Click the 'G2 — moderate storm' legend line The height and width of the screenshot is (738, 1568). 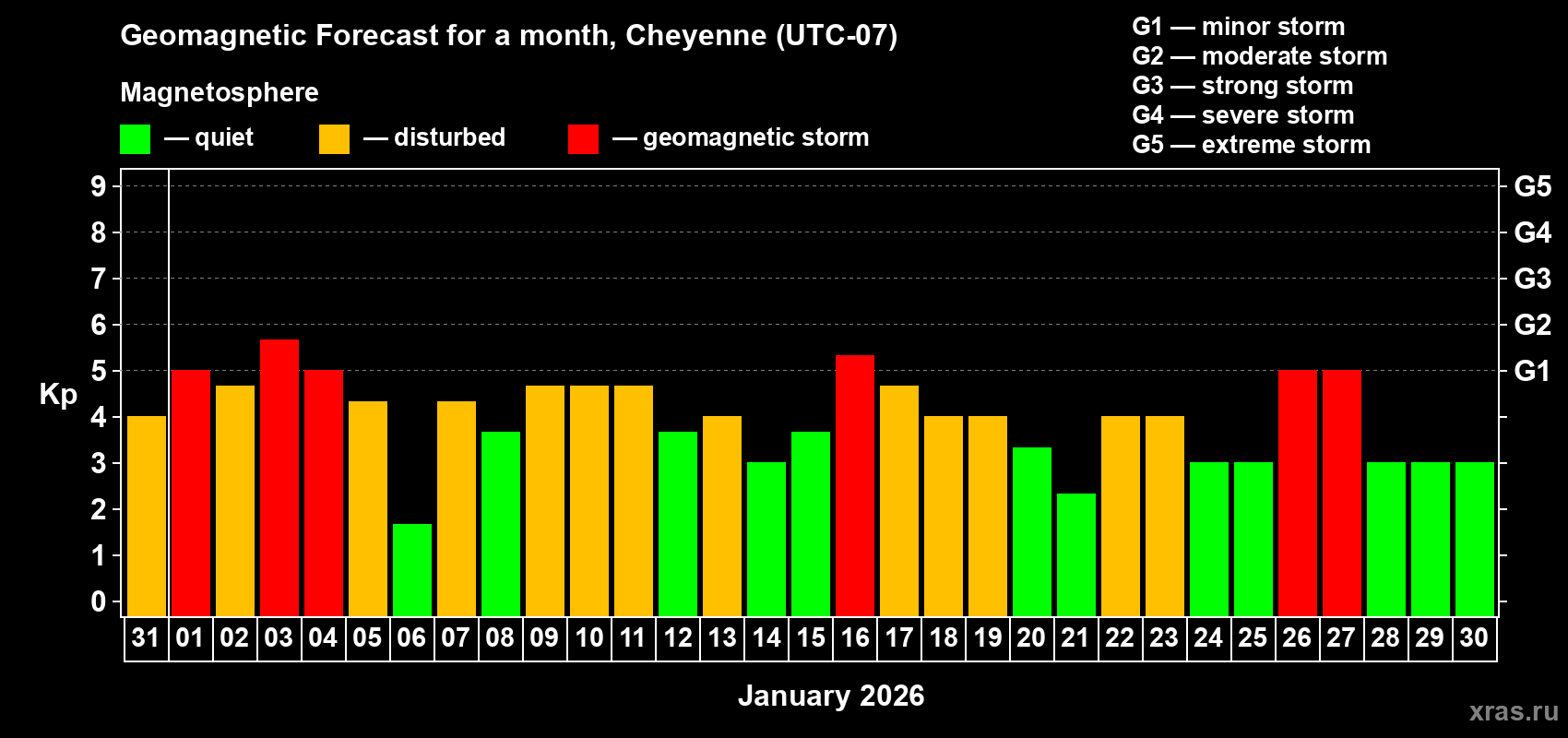coord(1260,56)
